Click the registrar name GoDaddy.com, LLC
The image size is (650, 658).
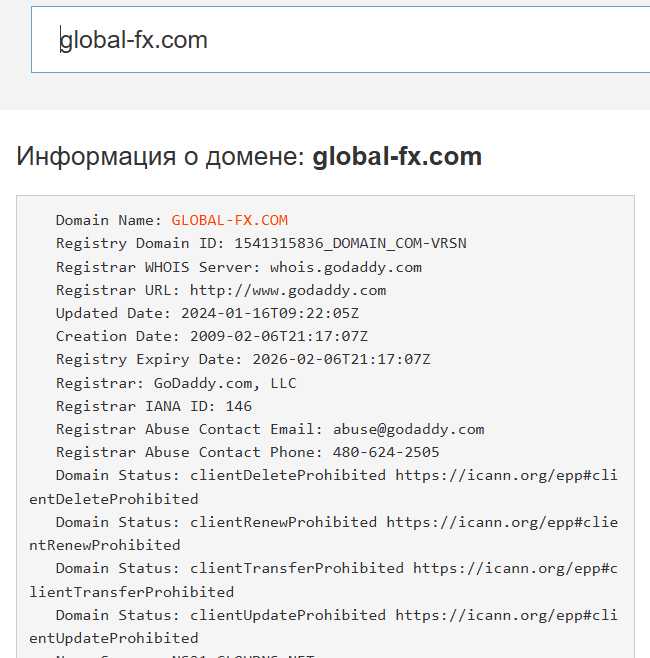pyautogui.click(x=225, y=383)
